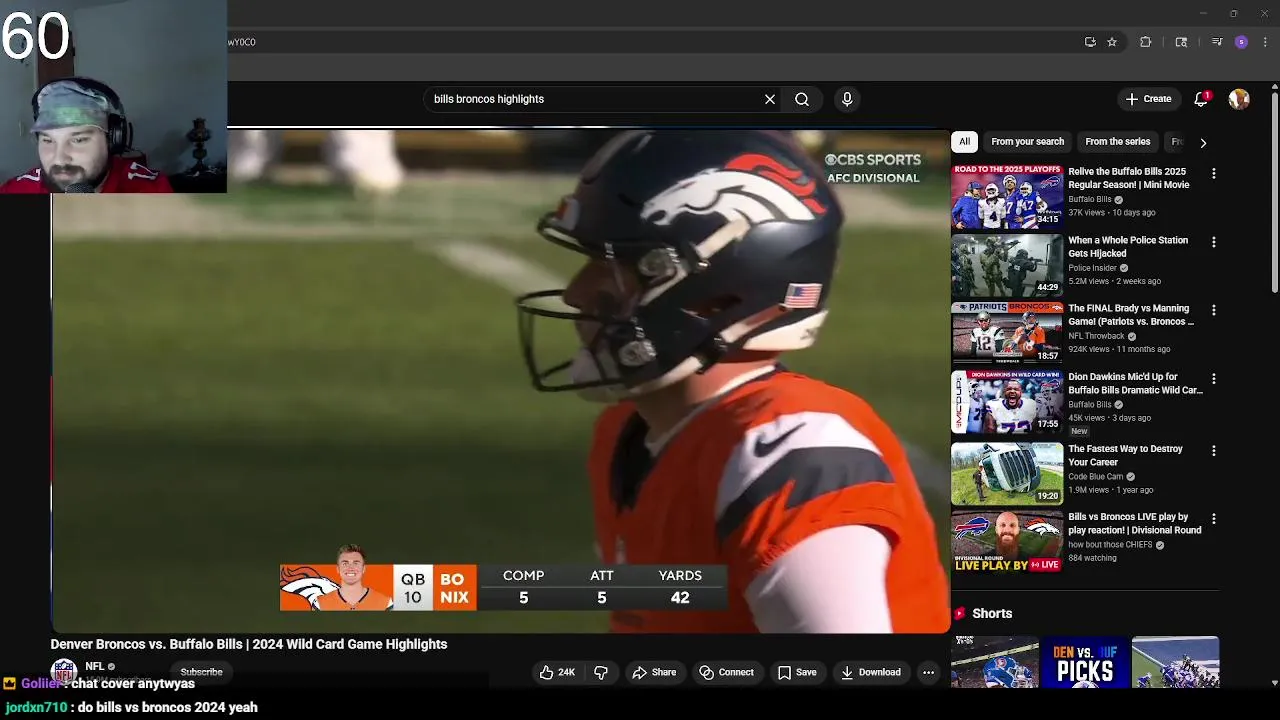Open the browser extensions puzzle icon
Screen dimensions: 1280x720
click(x=1146, y=42)
